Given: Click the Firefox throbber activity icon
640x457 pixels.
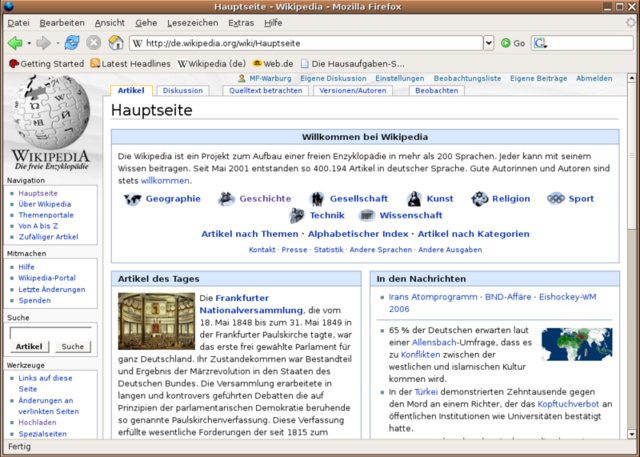Looking at the screenshot, I should [631, 23].
